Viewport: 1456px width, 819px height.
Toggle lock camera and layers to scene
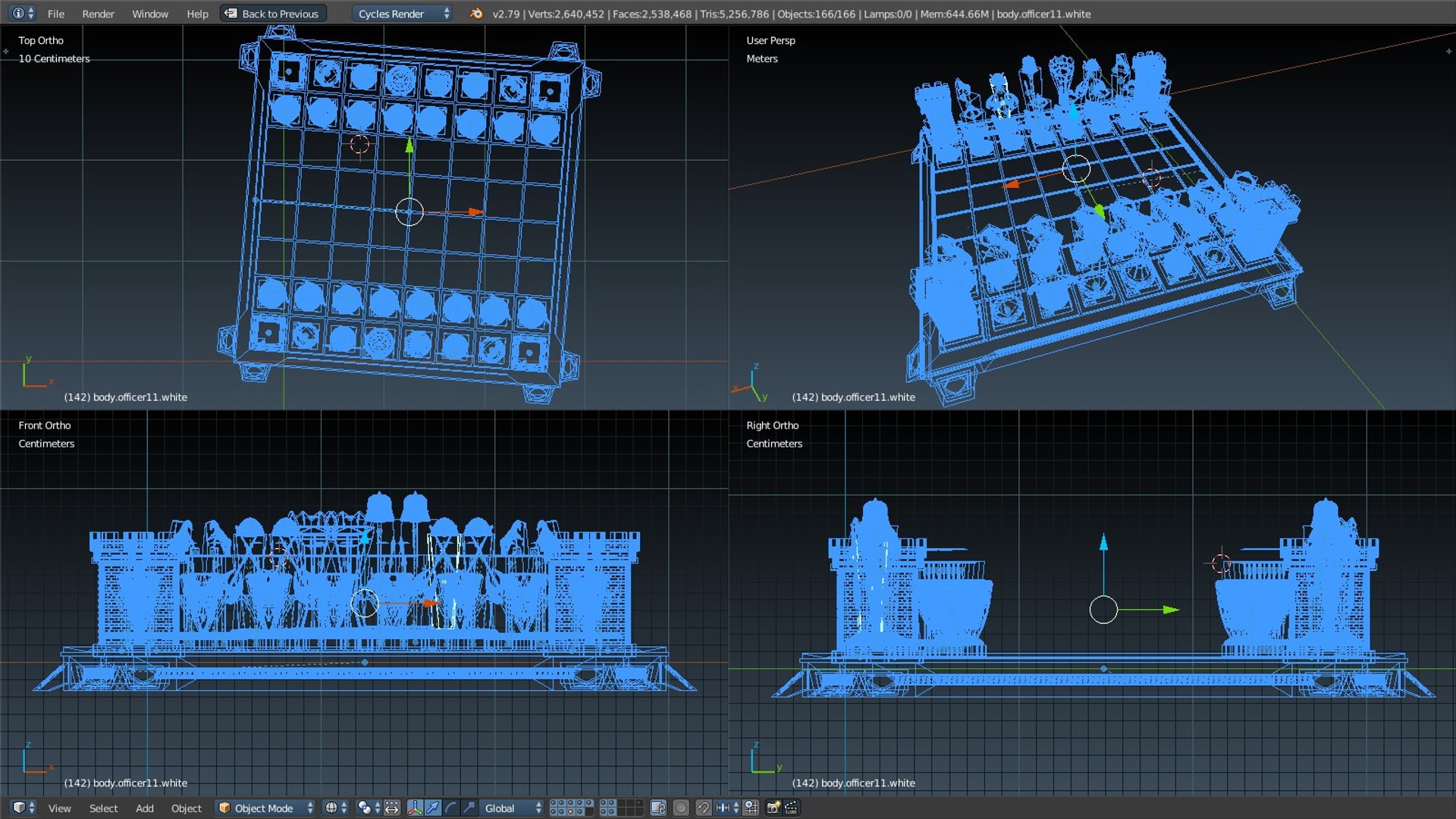pos(658,808)
